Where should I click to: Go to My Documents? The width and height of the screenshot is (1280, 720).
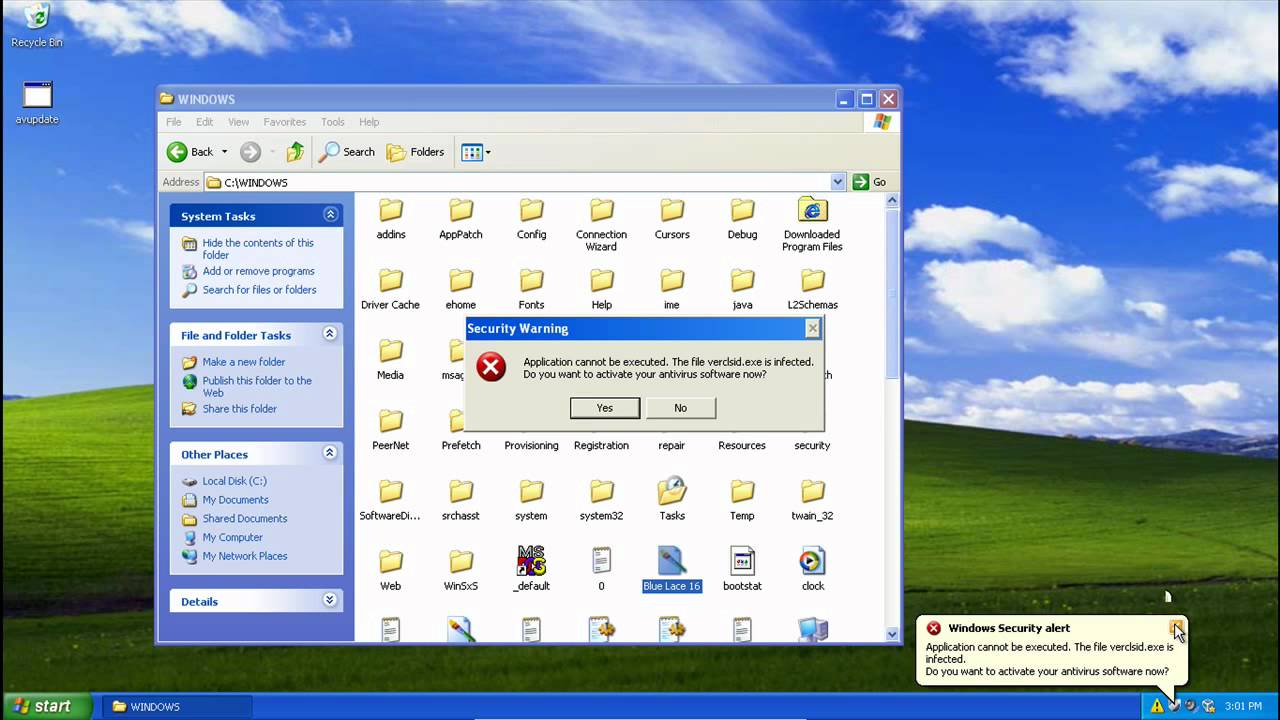(x=236, y=500)
